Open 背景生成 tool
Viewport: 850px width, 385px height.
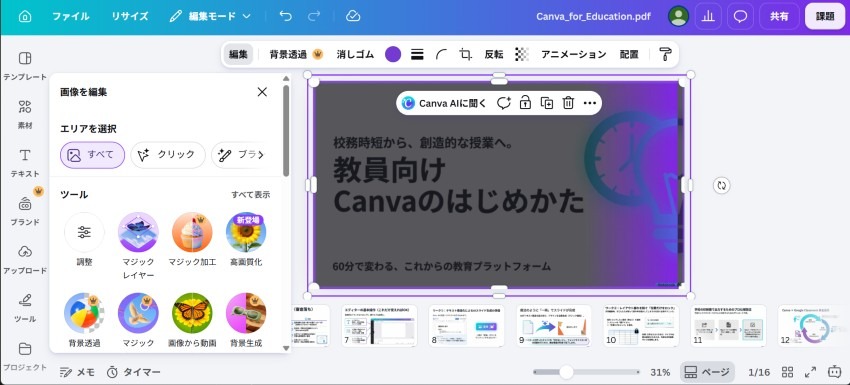(x=246, y=320)
